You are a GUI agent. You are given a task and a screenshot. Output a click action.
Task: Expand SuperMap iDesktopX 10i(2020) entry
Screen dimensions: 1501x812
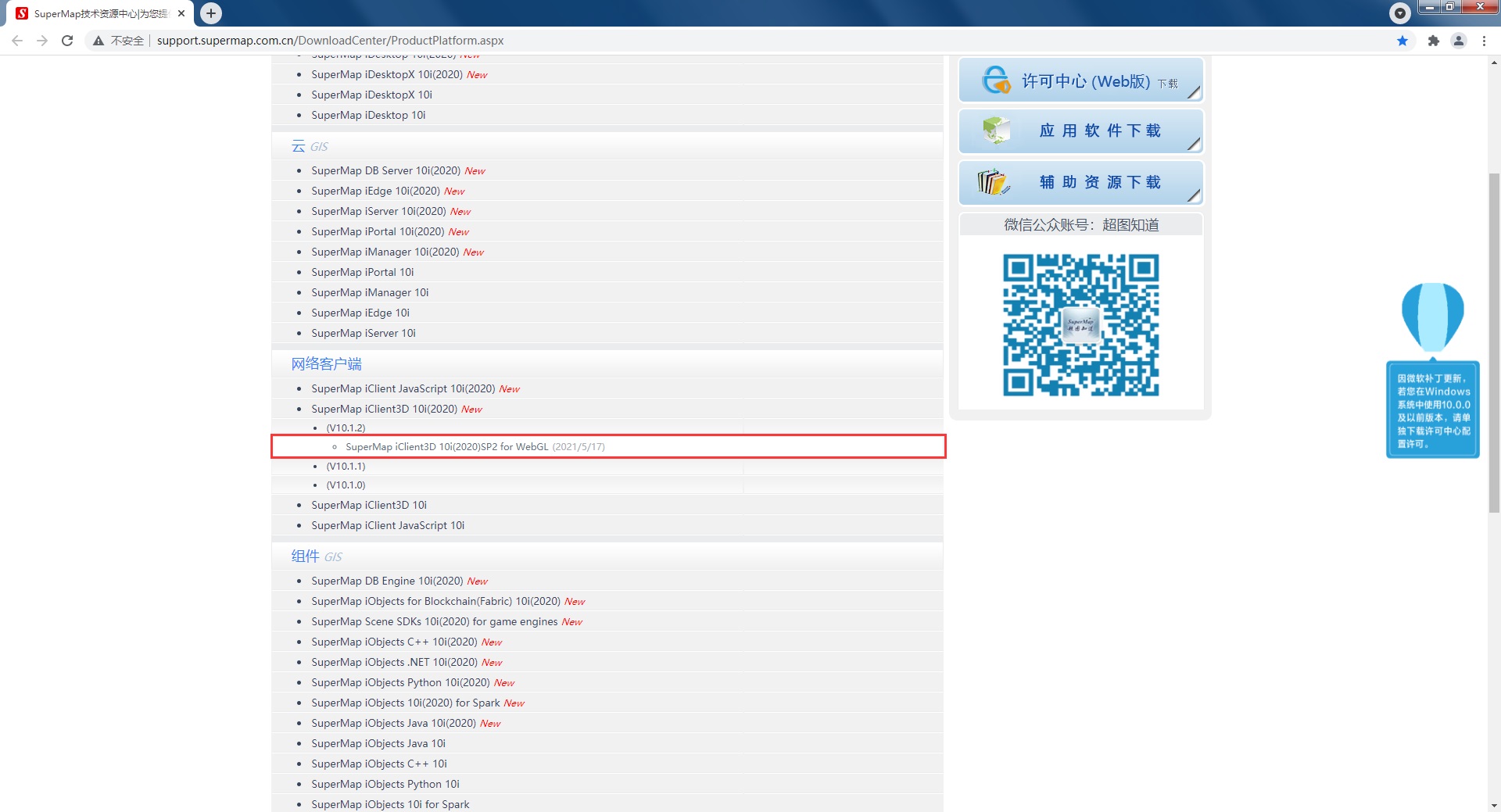pos(387,74)
